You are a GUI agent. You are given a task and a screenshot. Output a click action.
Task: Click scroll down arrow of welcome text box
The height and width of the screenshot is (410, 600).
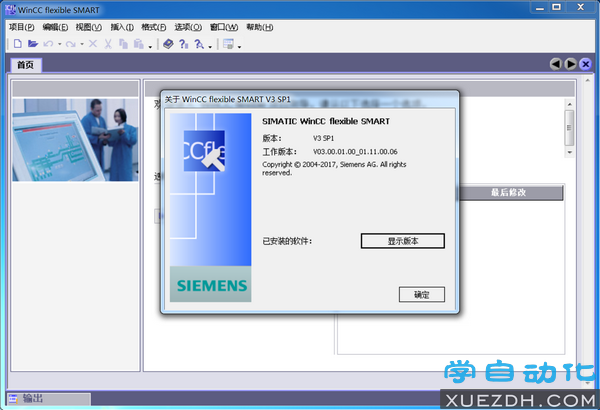coord(569,152)
